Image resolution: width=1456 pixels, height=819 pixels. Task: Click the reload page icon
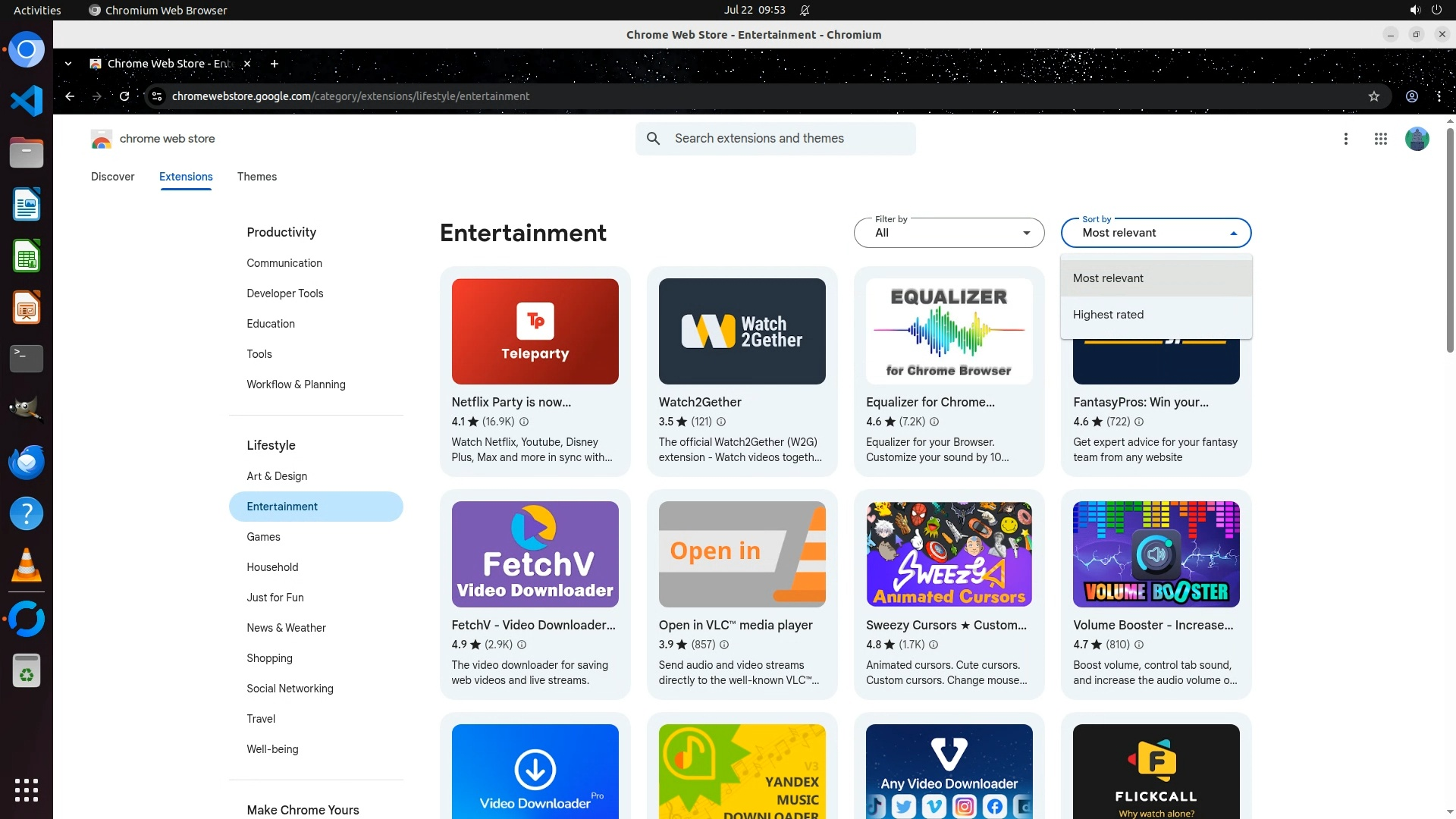point(124,96)
